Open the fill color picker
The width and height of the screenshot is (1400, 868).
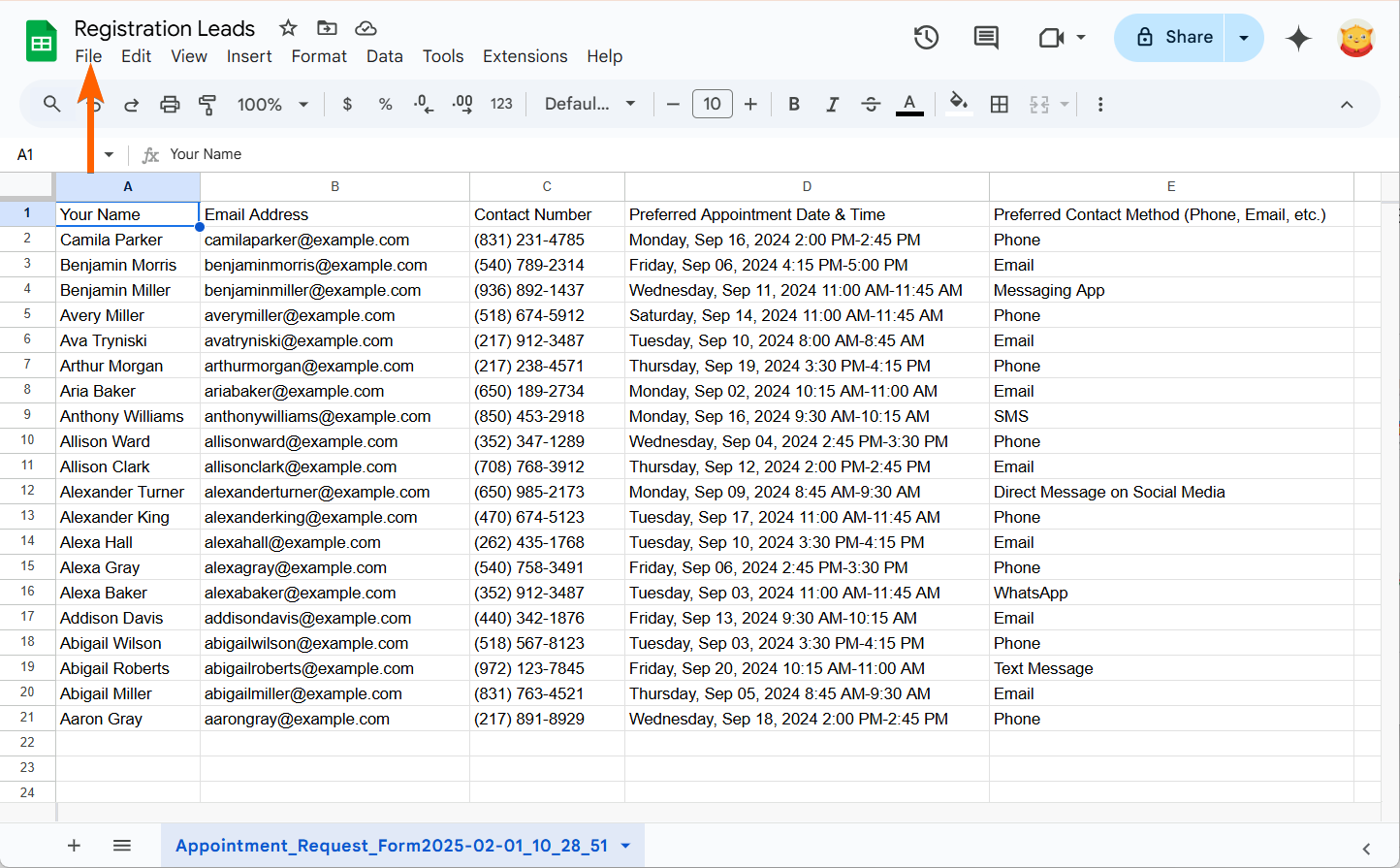tap(958, 105)
